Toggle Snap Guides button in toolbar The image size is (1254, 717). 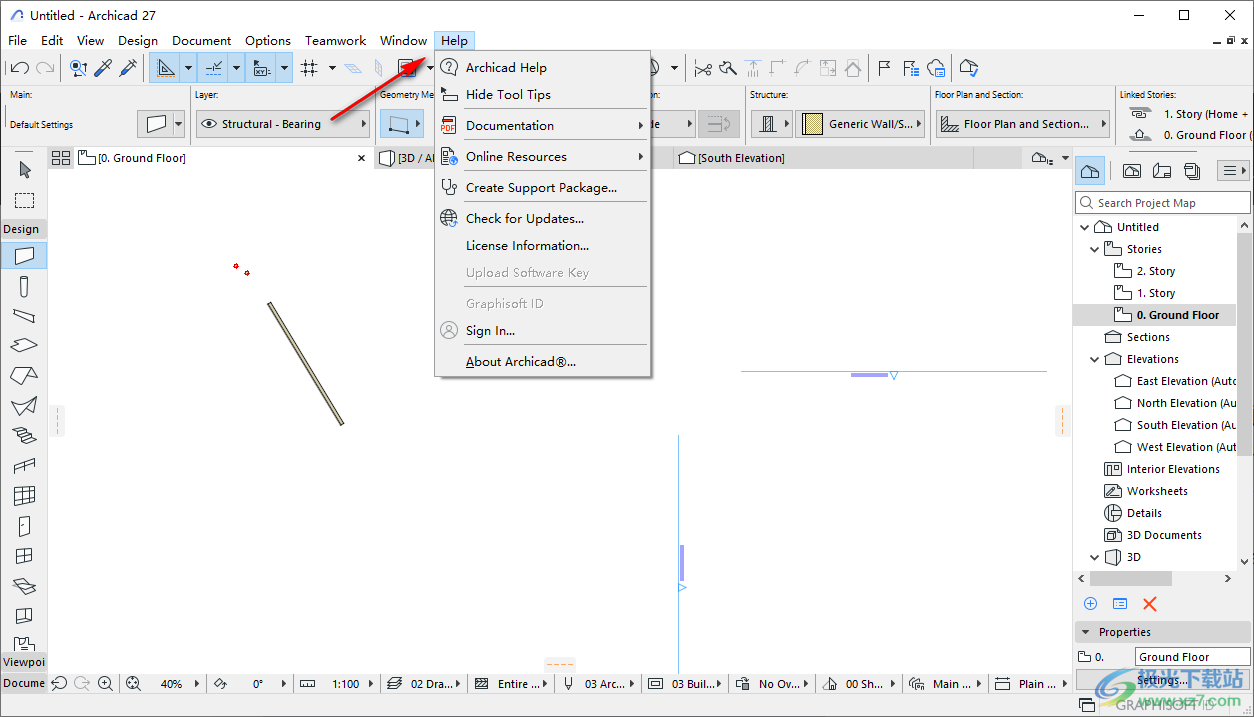pyautogui.click(x=213, y=68)
